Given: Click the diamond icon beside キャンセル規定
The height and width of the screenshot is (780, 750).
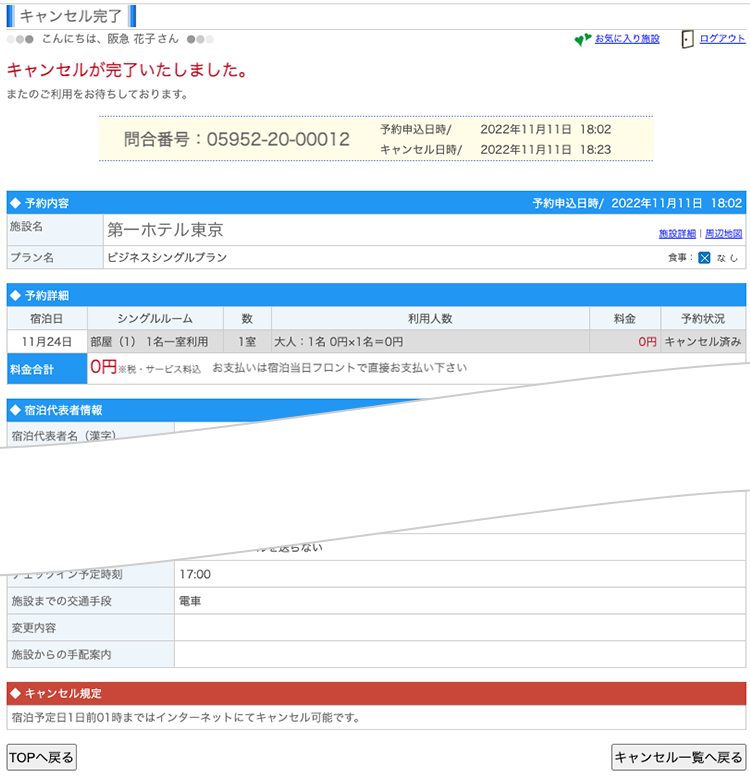Looking at the screenshot, I should tap(15, 693).
